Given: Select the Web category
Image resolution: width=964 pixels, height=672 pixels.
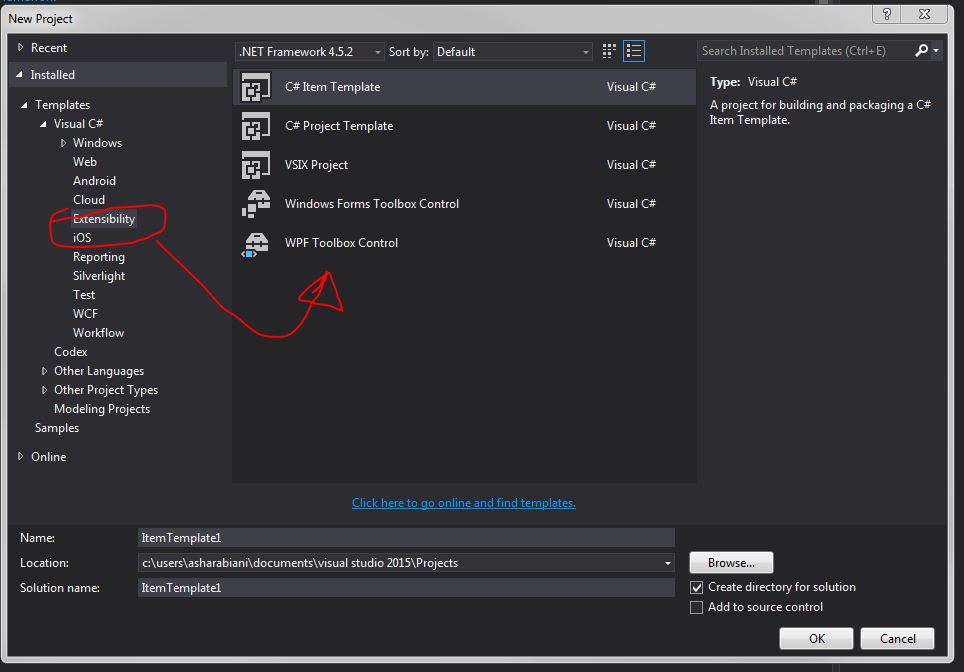Looking at the screenshot, I should tap(85, 162).
